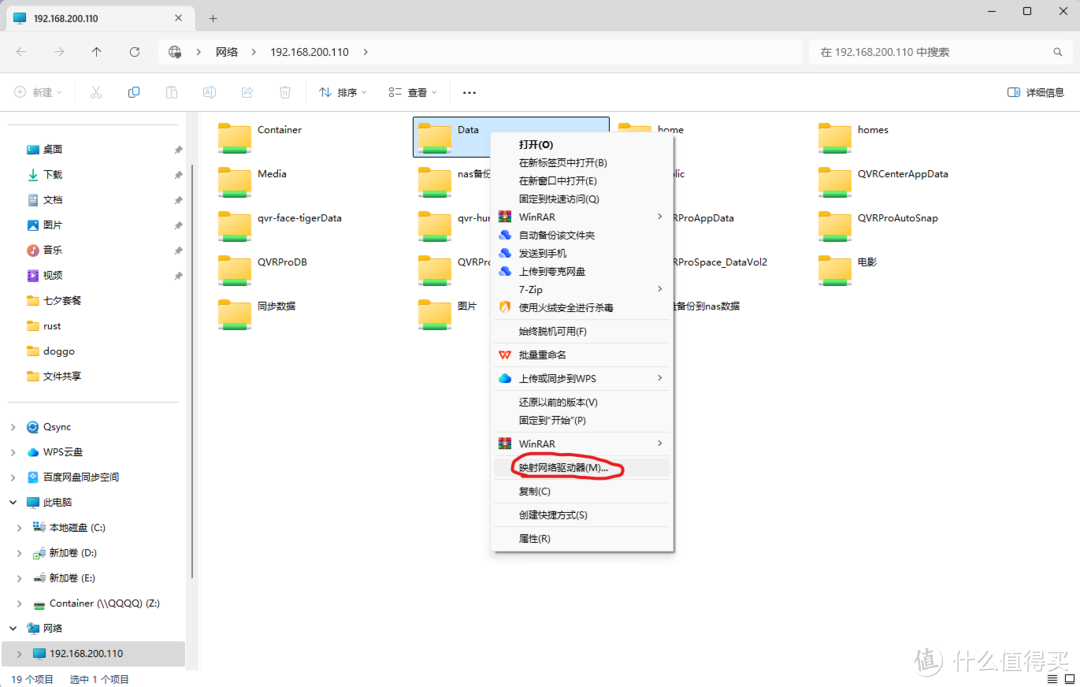Click the search box field

coord(941,52)
